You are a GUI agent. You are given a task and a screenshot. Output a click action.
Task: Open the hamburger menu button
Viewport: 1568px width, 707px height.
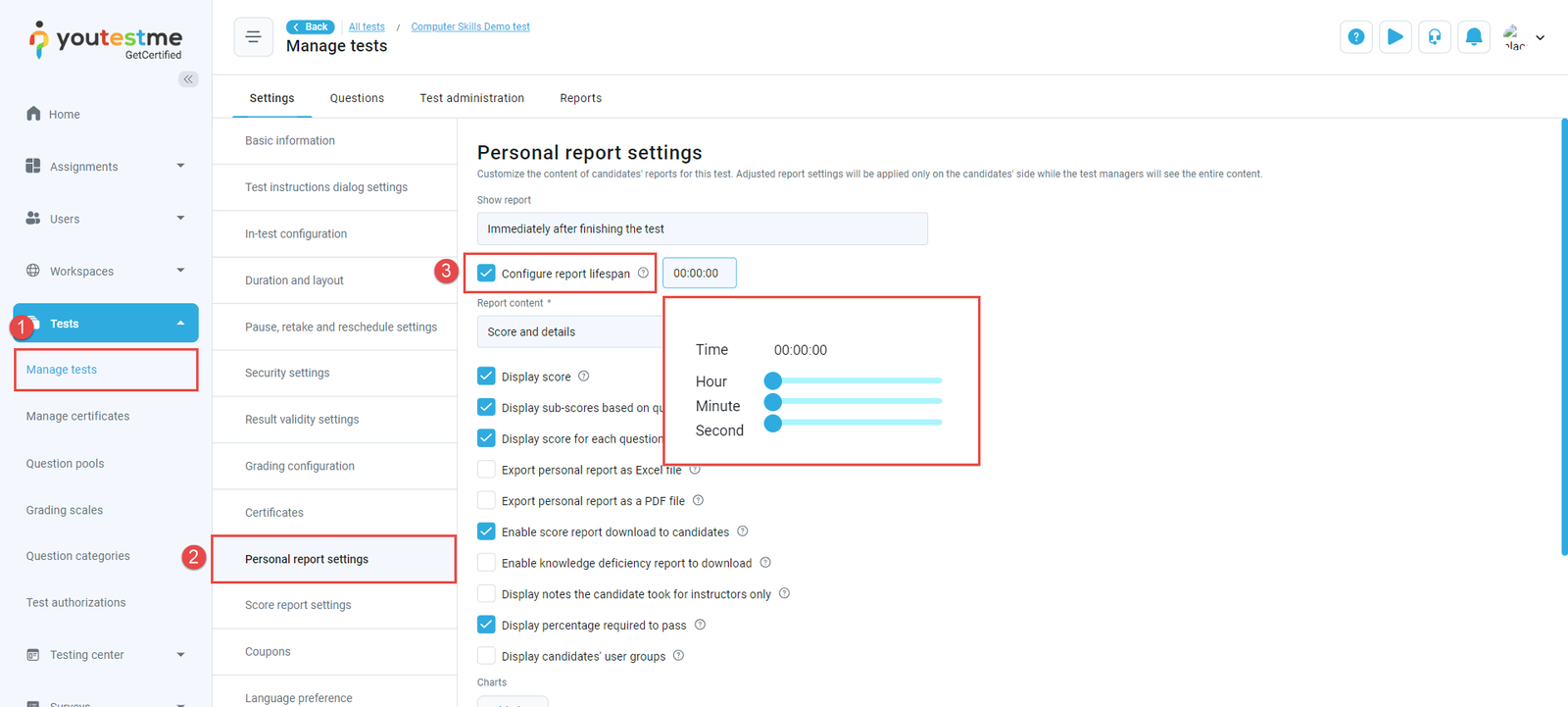[x=253, y=37]
